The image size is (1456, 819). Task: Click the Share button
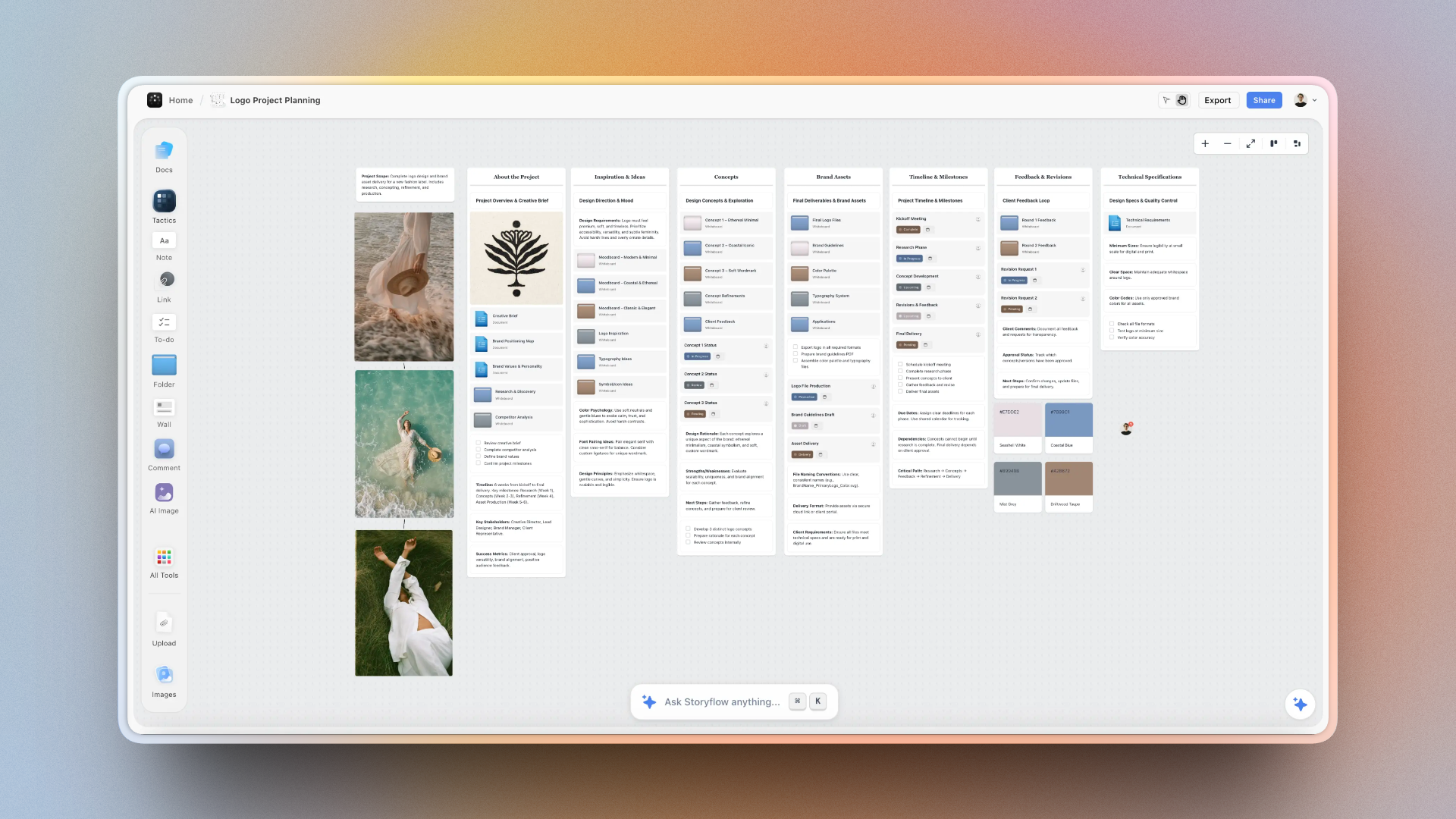(1263, 99)
